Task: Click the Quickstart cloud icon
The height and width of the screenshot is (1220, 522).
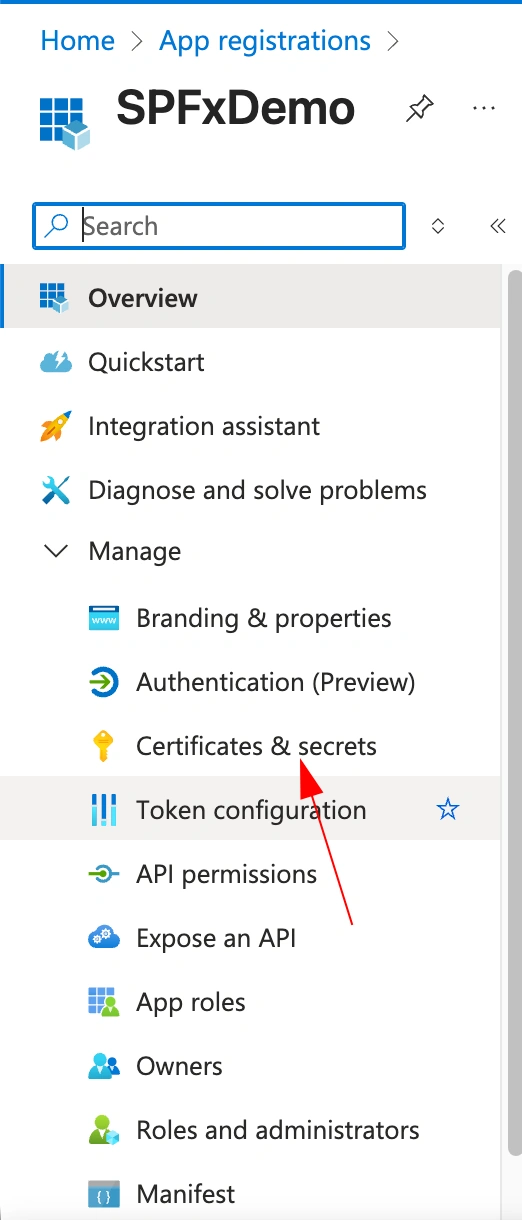Action: tap(56, 362)
